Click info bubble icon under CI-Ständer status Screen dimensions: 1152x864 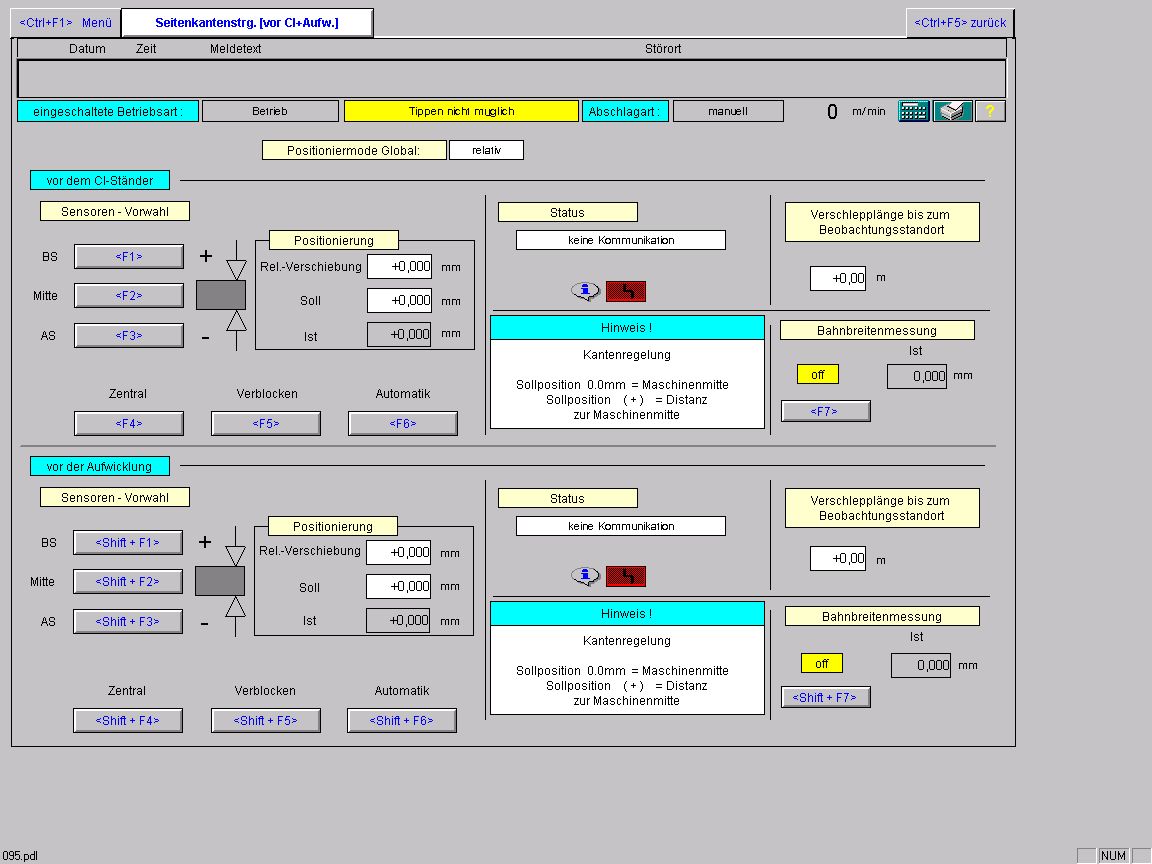tap(586, 292)
